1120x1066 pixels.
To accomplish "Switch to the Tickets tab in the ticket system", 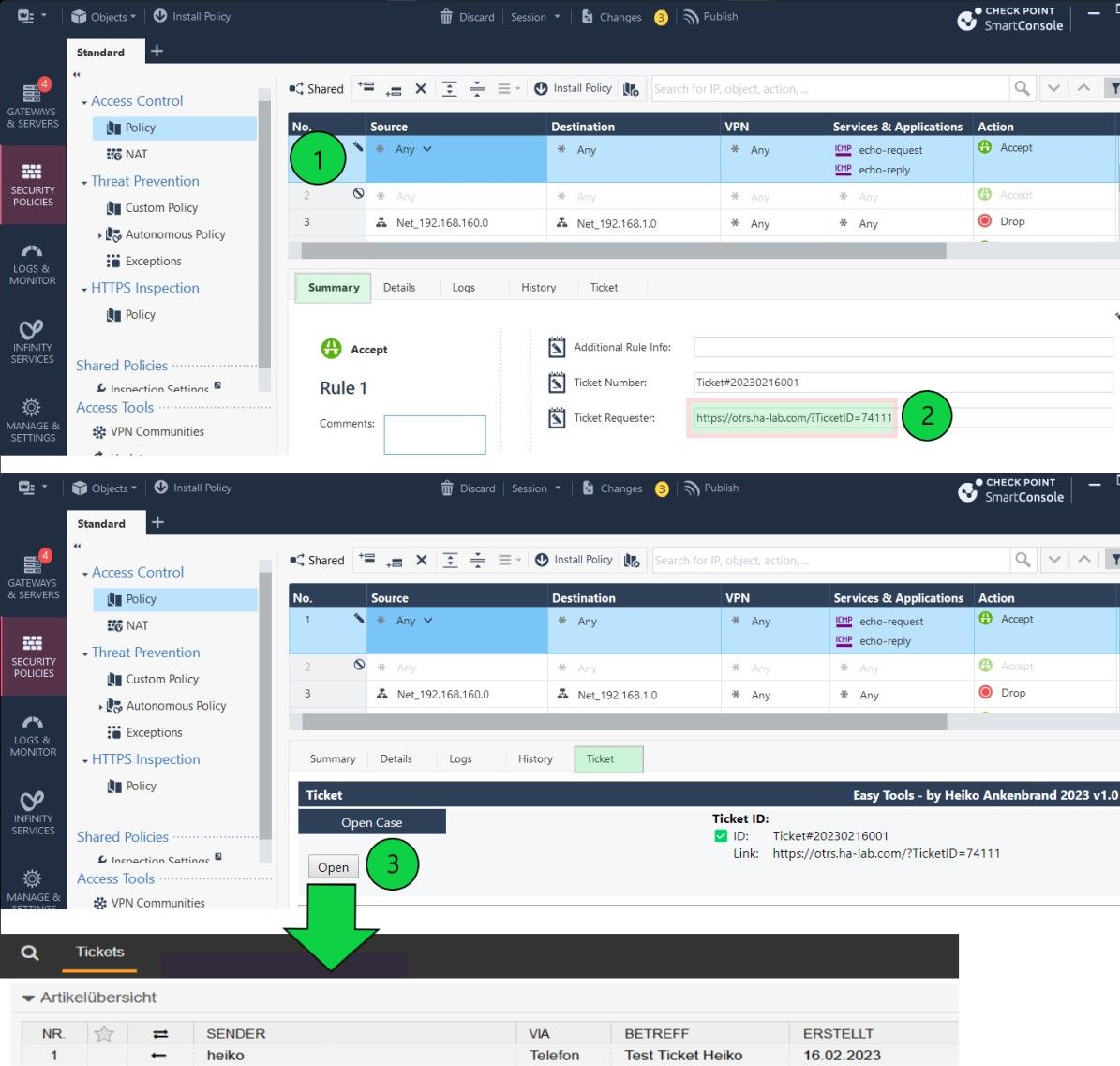I will coord(99,952).
